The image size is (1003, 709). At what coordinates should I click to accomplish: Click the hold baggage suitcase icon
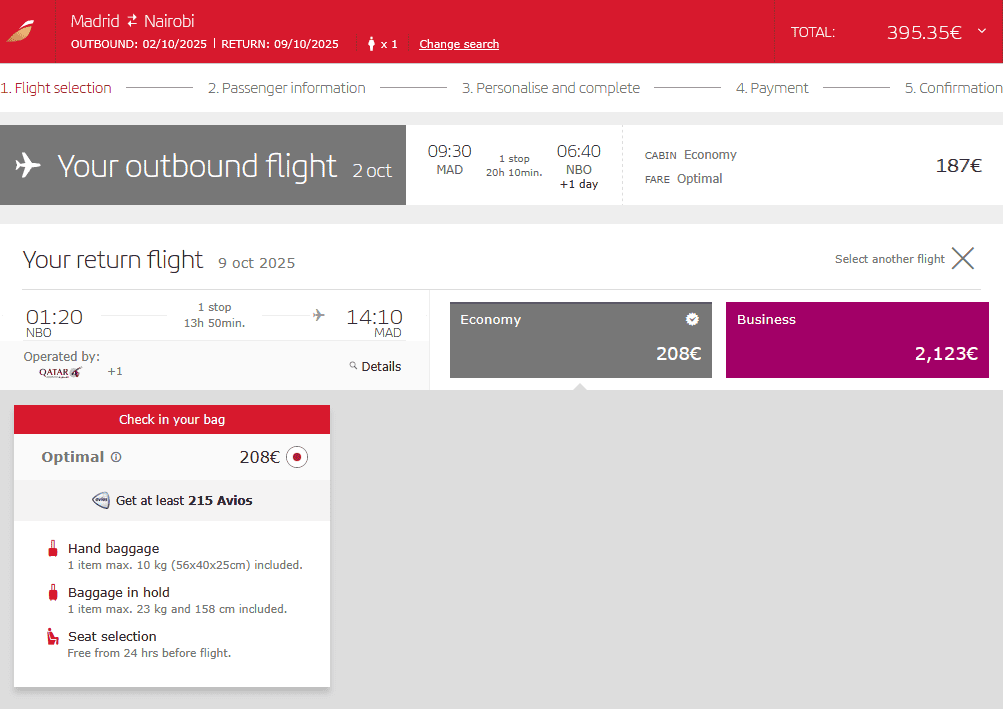pyautogui.click(x=53, y=593)
